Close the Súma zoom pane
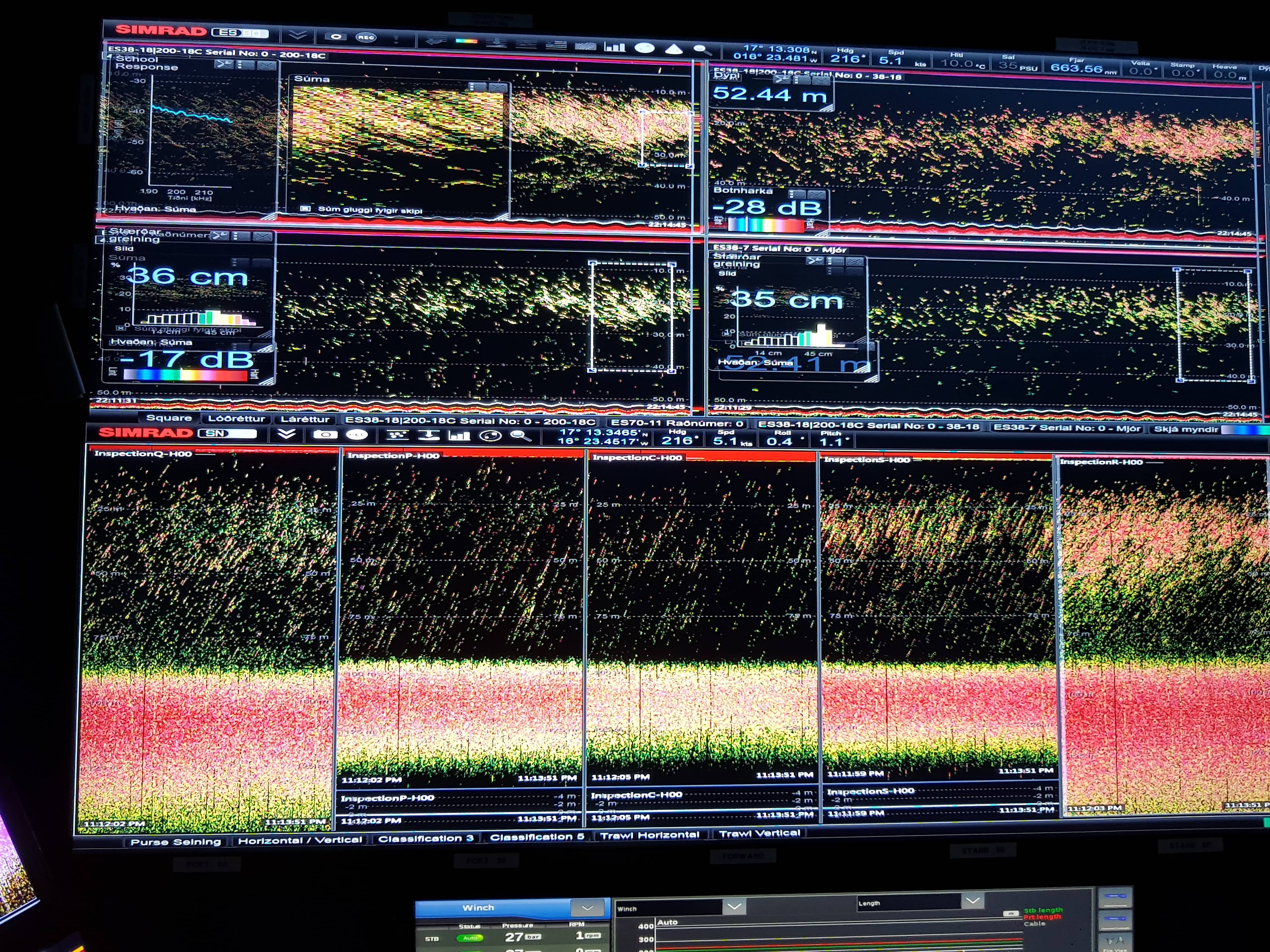 tap(498, 87)
